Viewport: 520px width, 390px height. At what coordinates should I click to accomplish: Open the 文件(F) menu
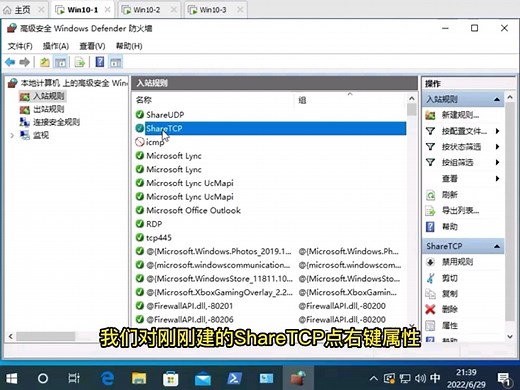(x=20, y=46)
